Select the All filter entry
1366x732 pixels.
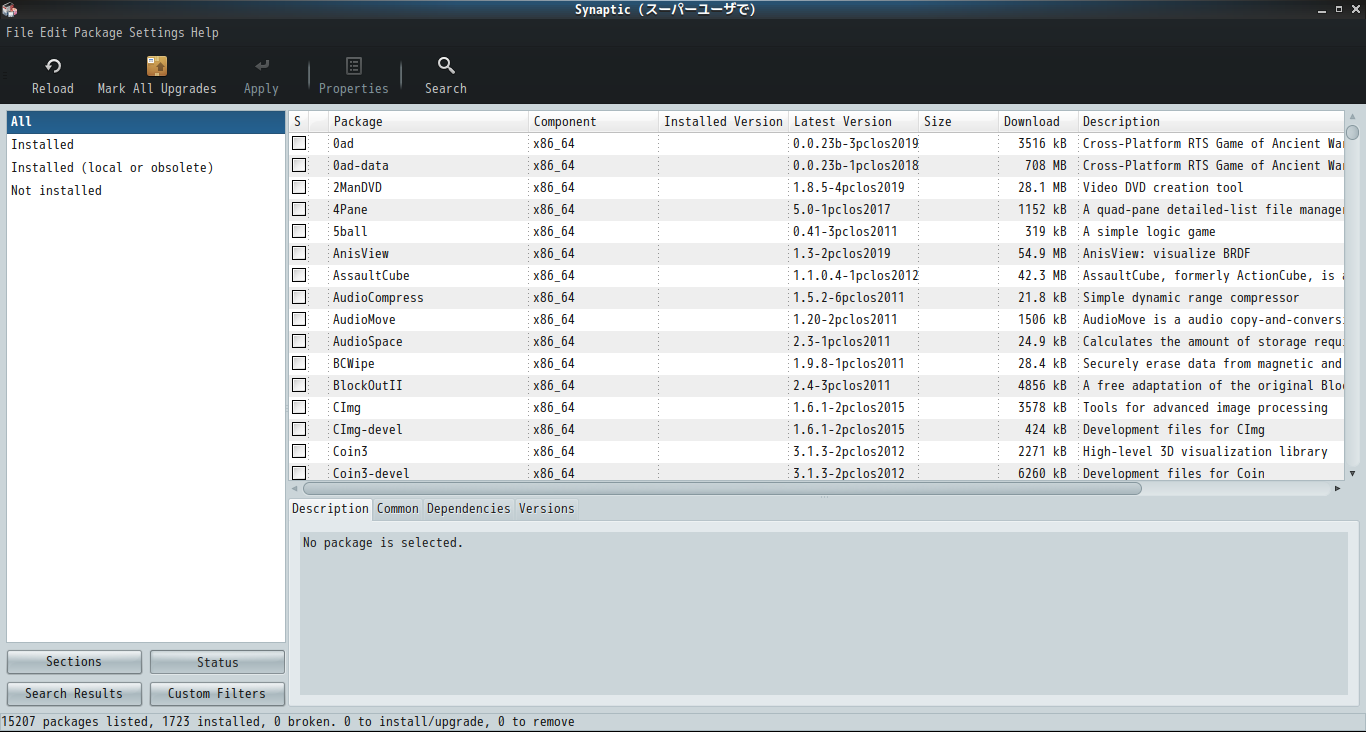coord(146,122)
